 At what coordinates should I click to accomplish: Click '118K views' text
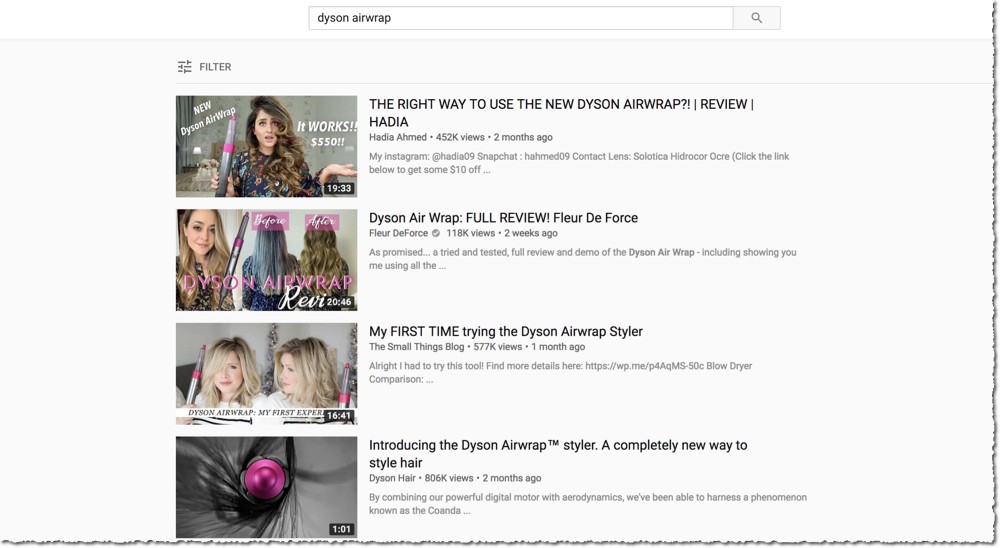[470, 233]
